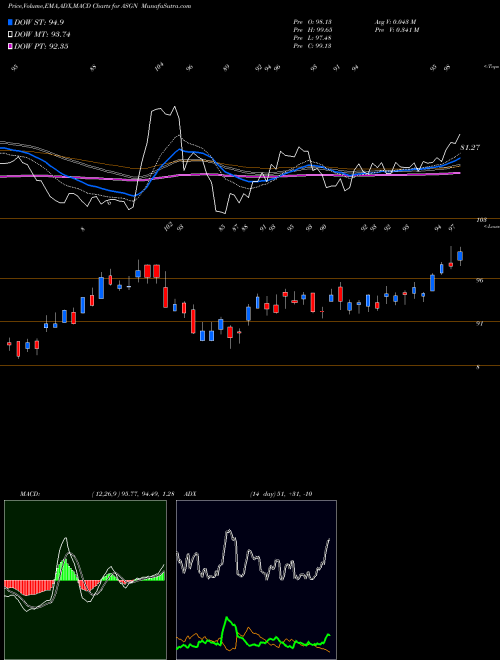Click the white DOW MT legend swatch
This screenshot has height=660, width=500.
pyautogui.click(x=10, y=35)
